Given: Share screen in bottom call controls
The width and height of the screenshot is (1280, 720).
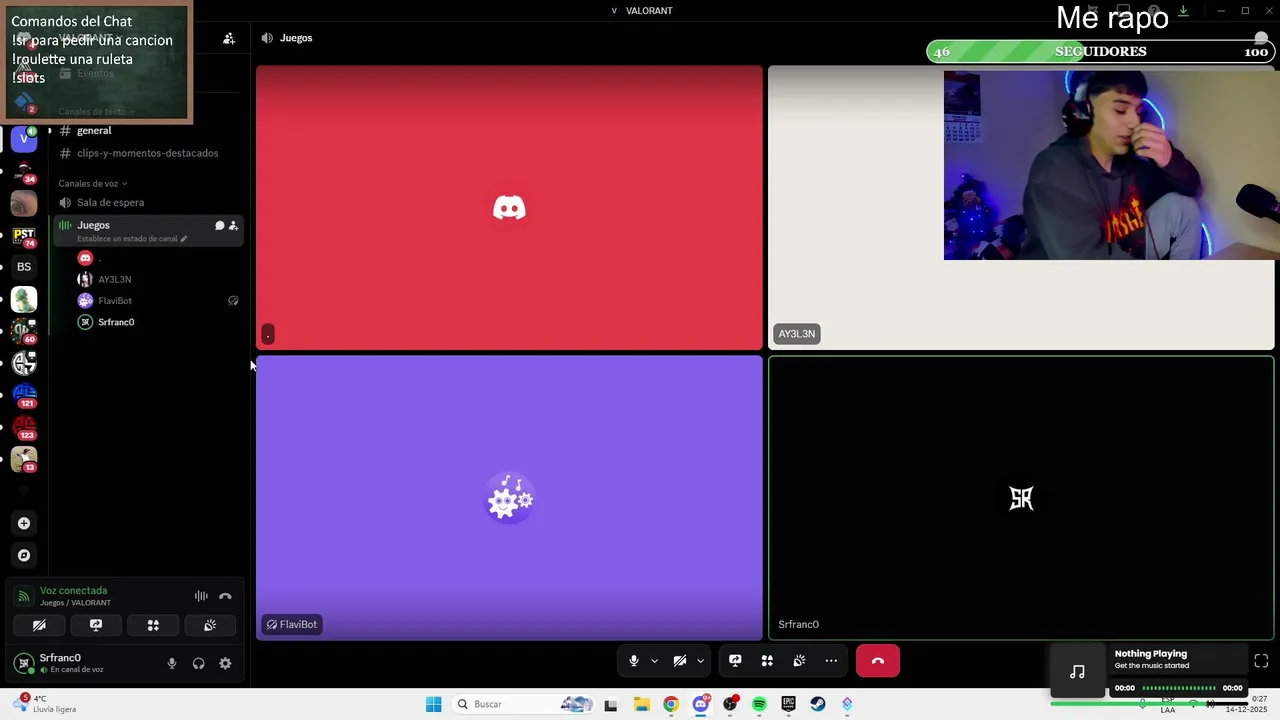Looking at the screenshot, I should tap(735, 661).
